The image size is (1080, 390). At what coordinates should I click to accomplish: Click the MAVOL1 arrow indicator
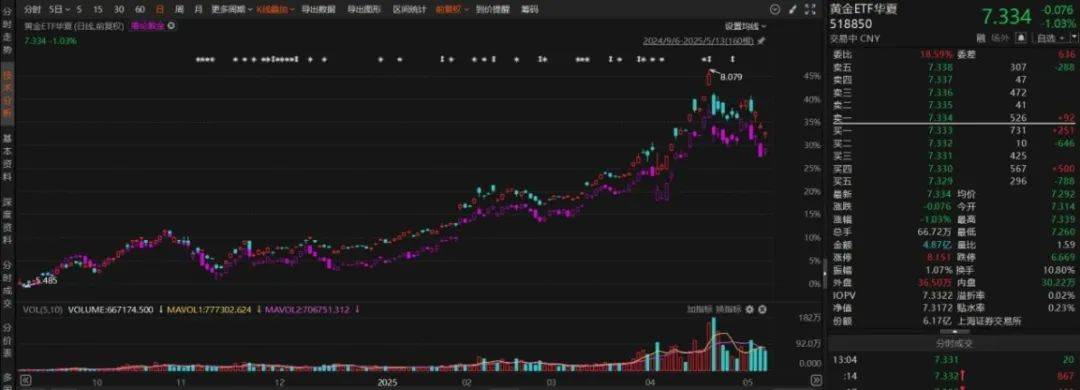pos(259,309)
